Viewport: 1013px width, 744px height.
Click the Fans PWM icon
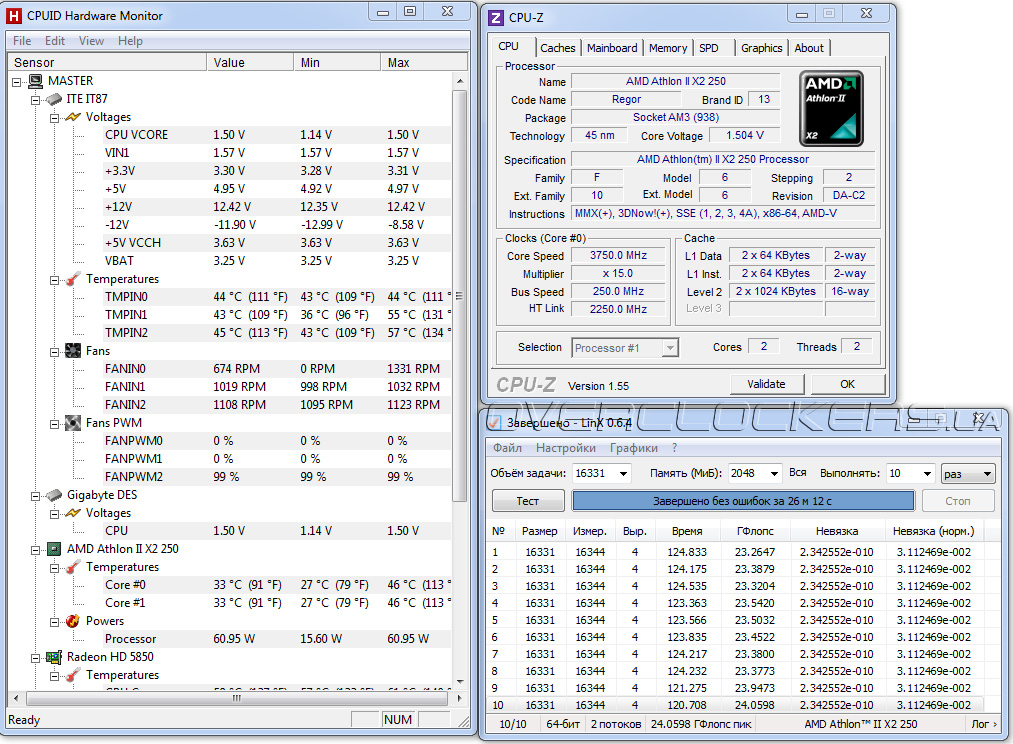73,423
